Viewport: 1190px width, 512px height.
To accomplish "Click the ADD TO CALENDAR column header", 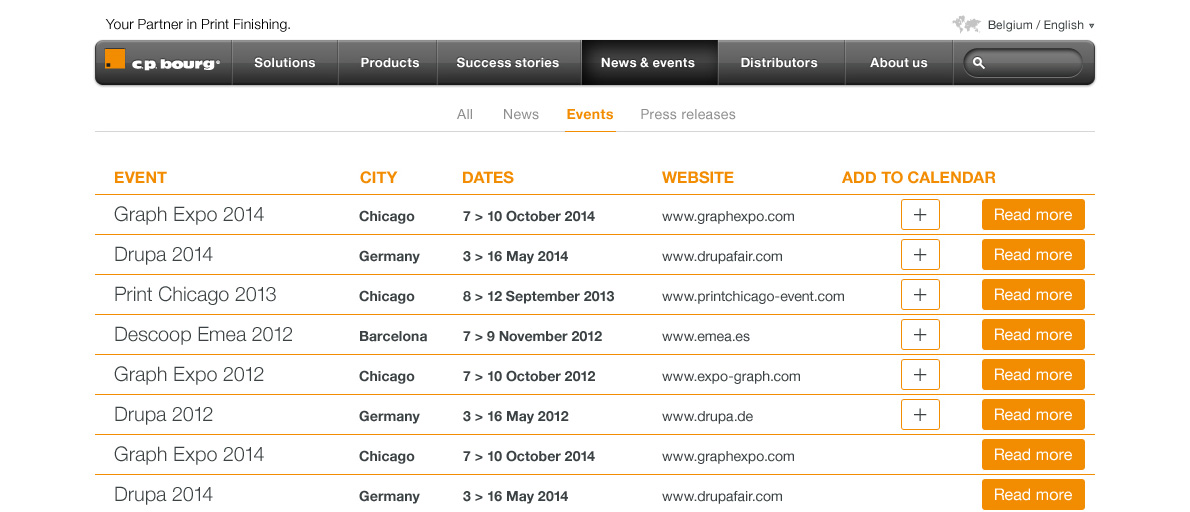I will [x=918, y=177].
